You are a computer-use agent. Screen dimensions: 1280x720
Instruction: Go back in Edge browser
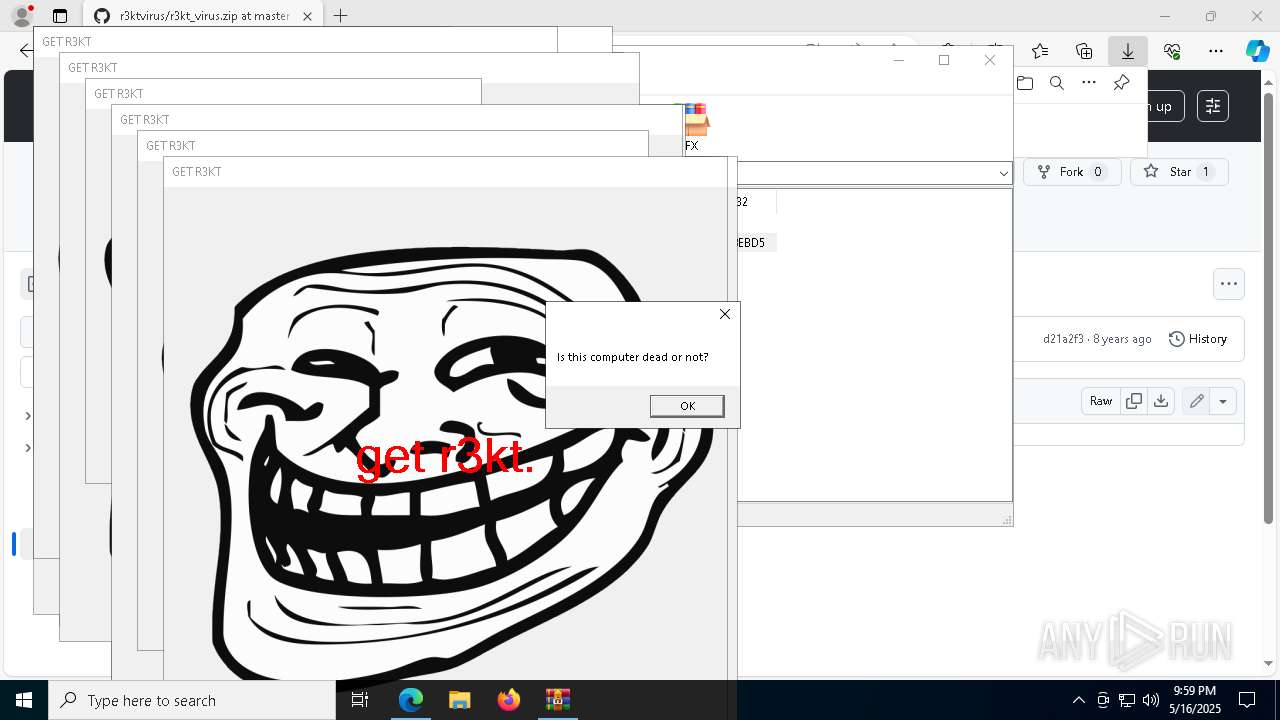[x=24, y=51]
